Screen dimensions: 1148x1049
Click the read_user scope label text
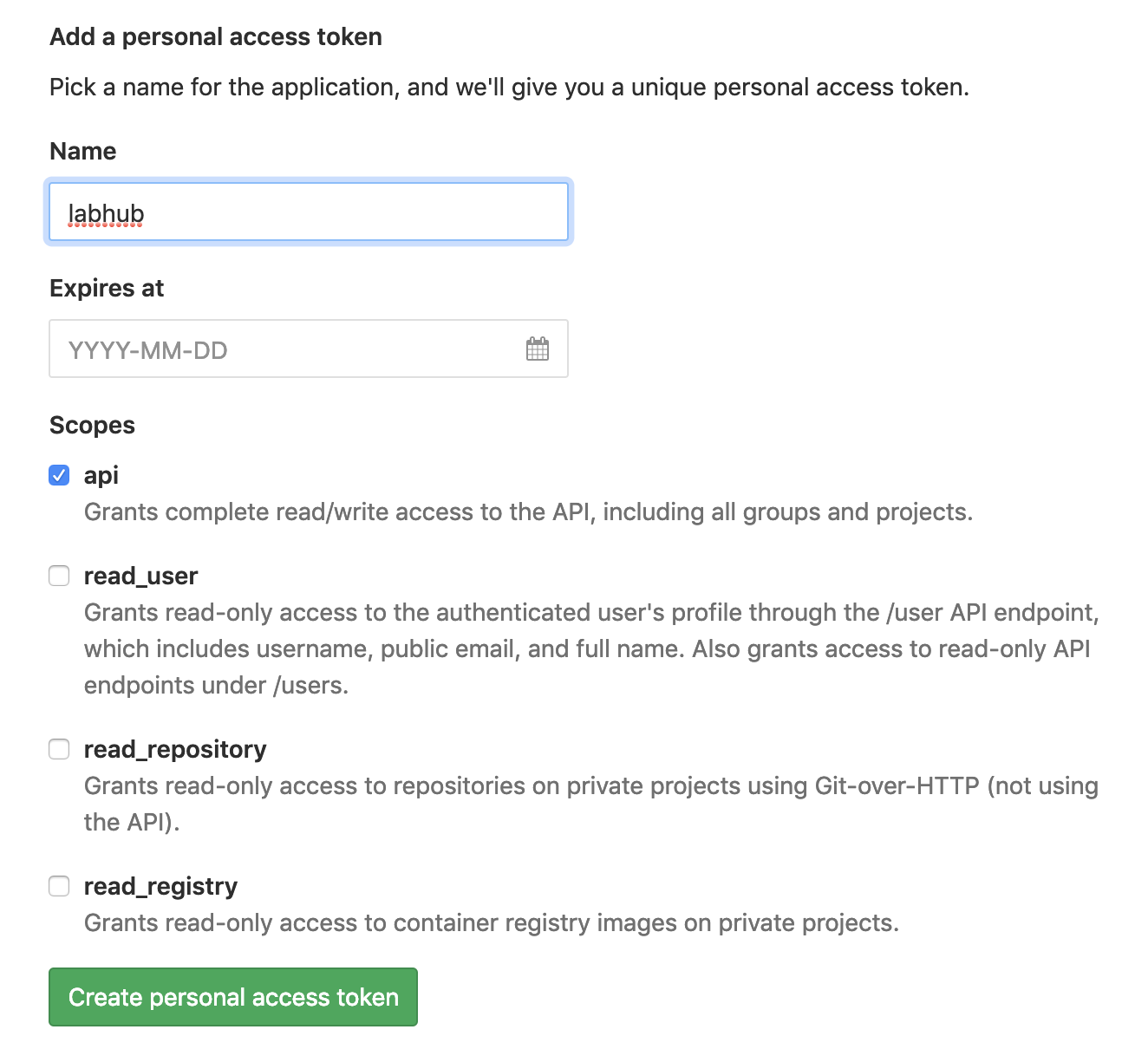[x=140, y=576]
